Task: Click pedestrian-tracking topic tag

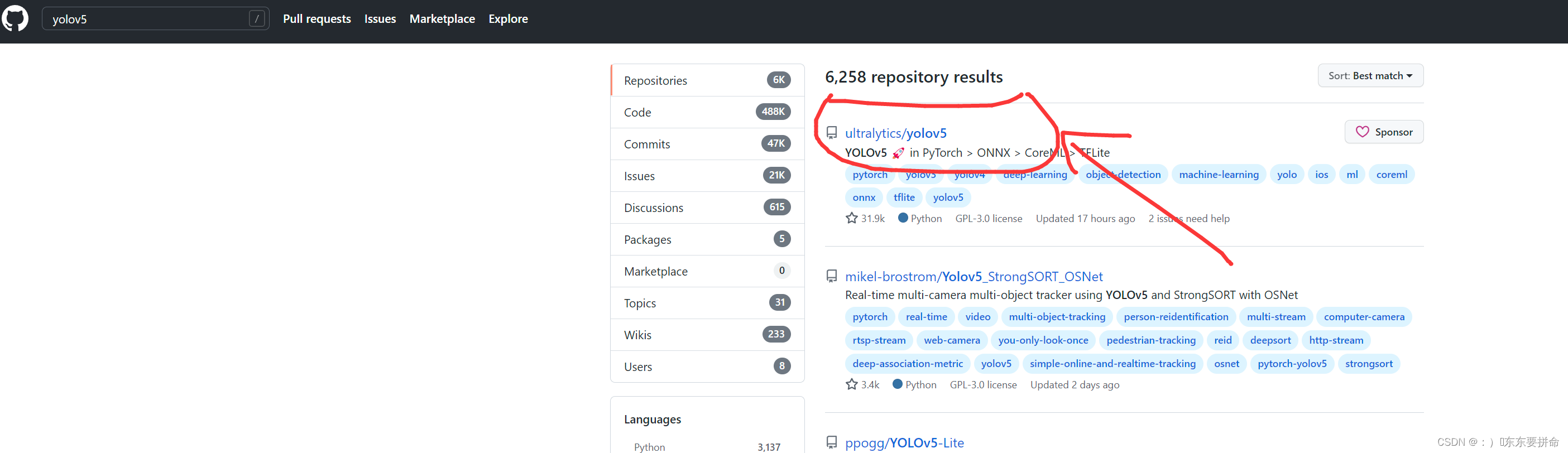Action: pos(1150,340)
